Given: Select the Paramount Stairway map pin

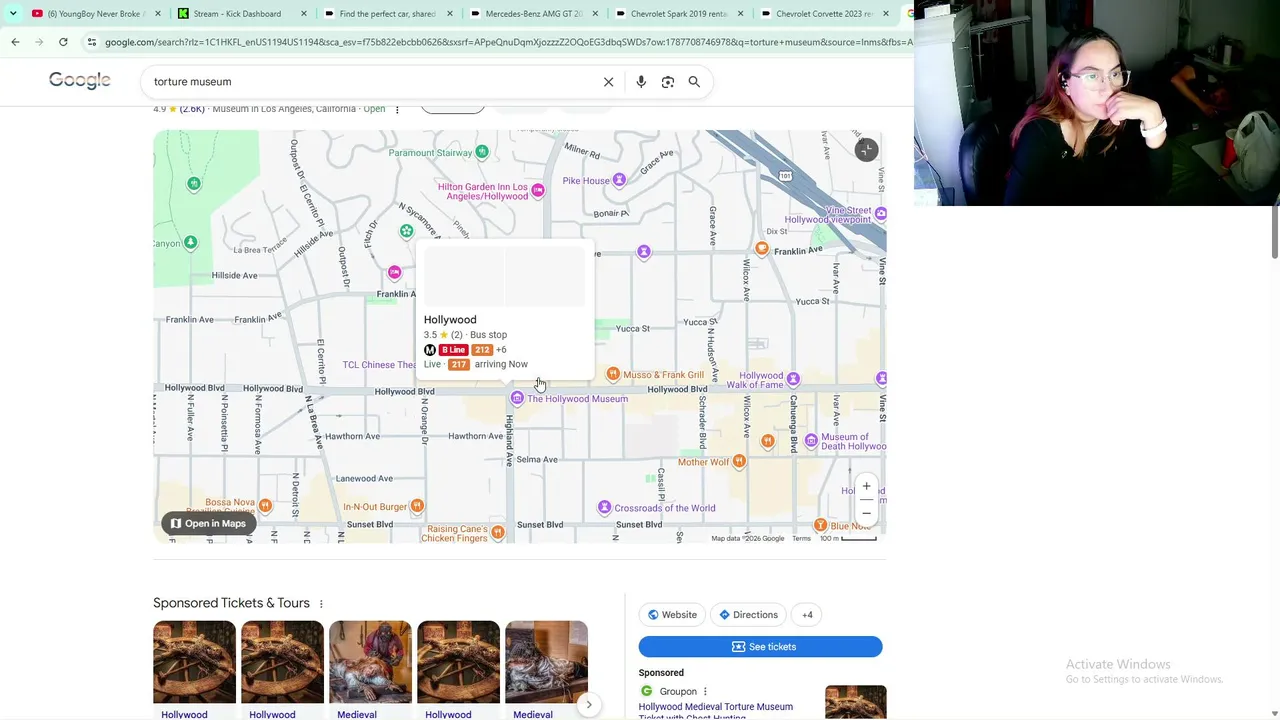Looking at the screenshot, I should (x=482, y=152).
